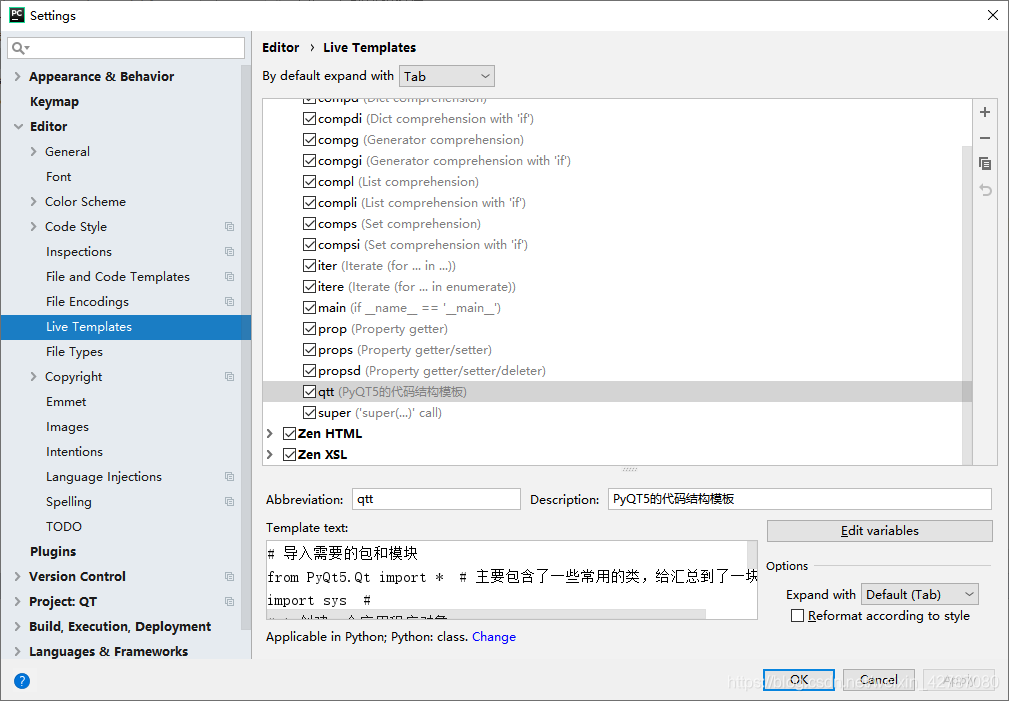Uncheck the compdi template checkbox

(309, 118)
